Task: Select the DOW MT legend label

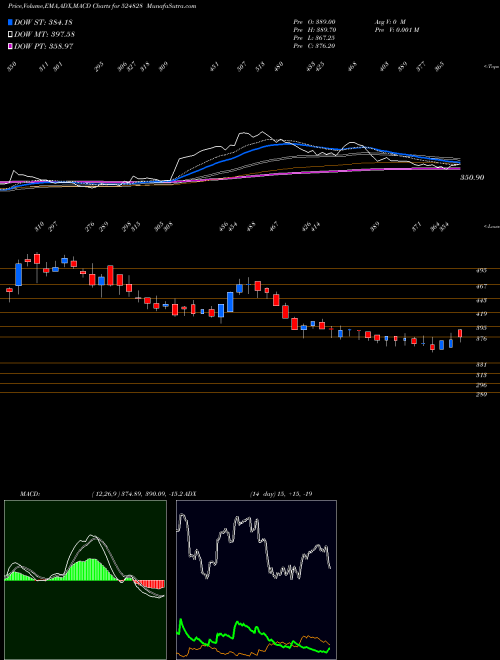Action: [44, 35]
